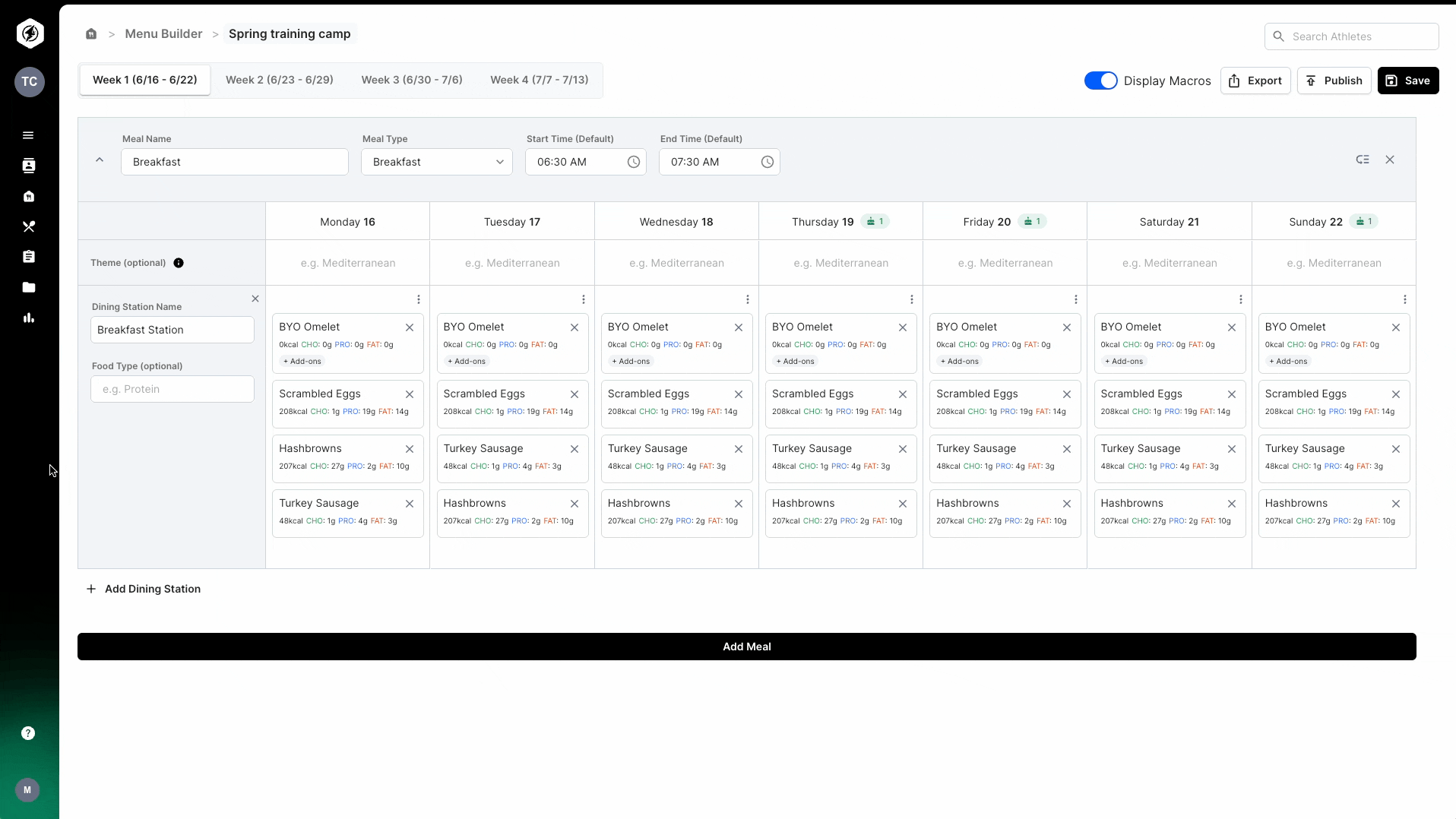Open the Start Time clock picker

point(635,162)
